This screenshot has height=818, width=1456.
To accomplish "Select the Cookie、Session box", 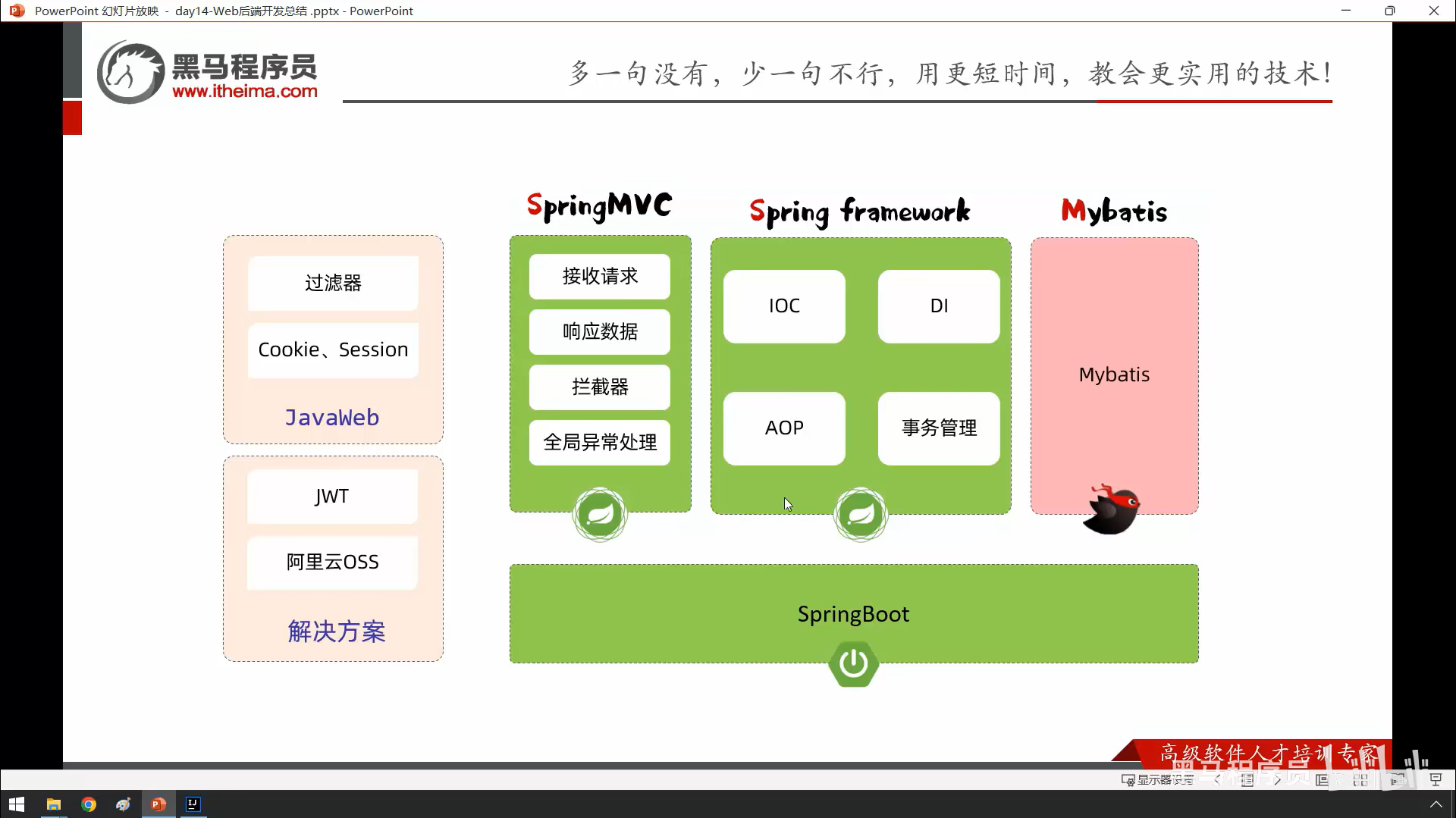I will click(x=333, y=349).
